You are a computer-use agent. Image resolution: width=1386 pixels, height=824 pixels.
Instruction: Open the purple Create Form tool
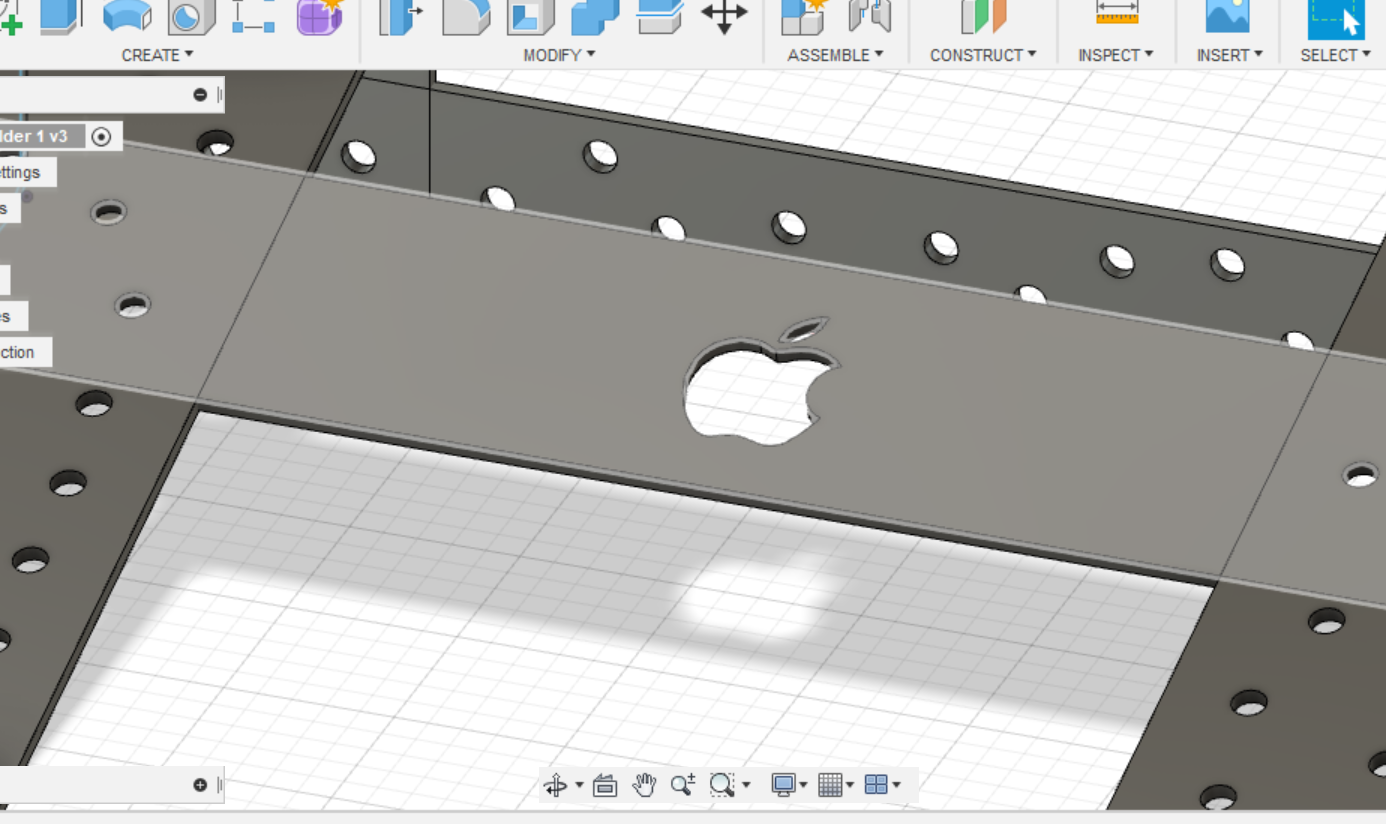(x=320, y=17)
